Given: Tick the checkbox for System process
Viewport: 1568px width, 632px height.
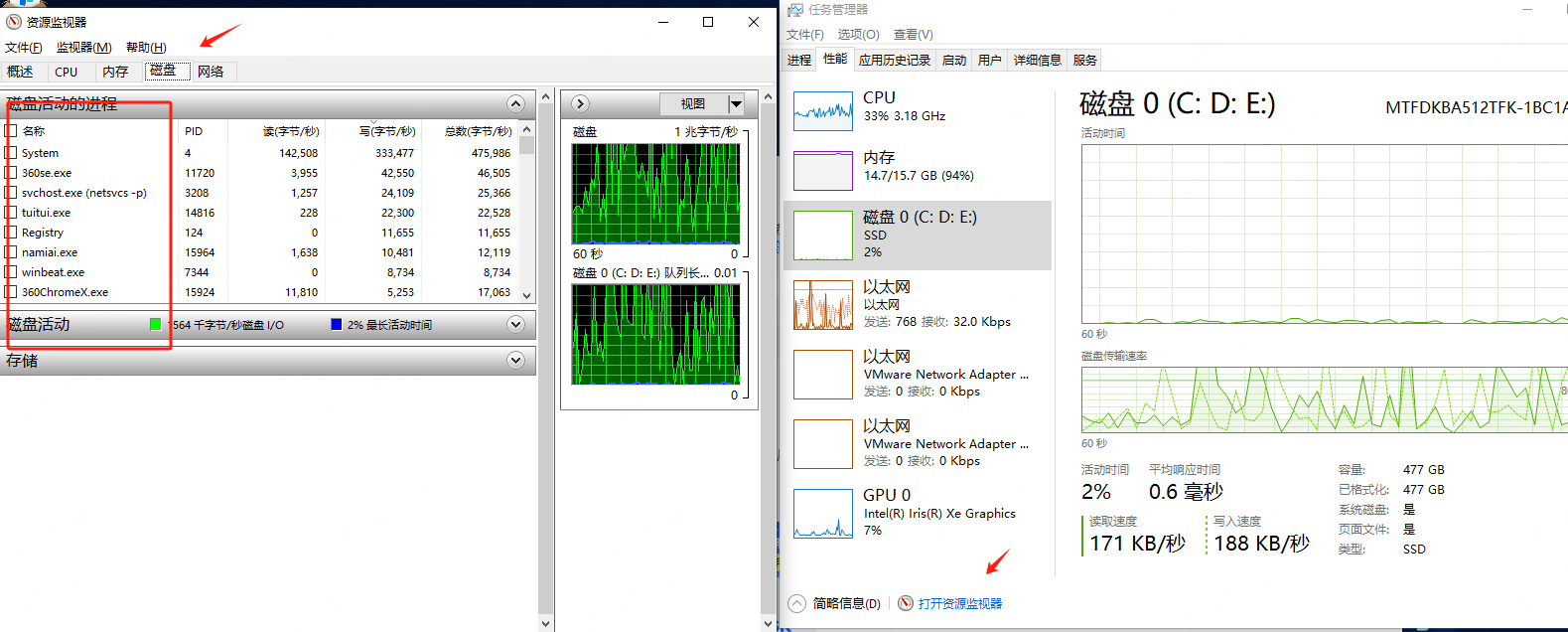Looking at the screenshot, I should click(11, 153).
